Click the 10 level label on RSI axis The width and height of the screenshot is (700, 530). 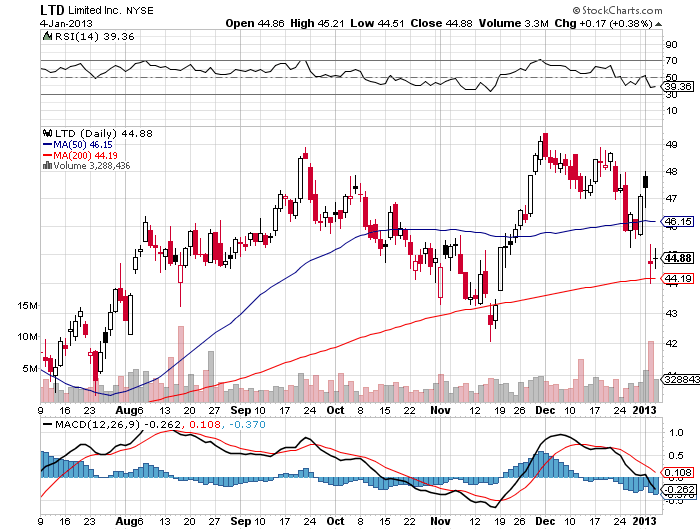click(671, 110)
